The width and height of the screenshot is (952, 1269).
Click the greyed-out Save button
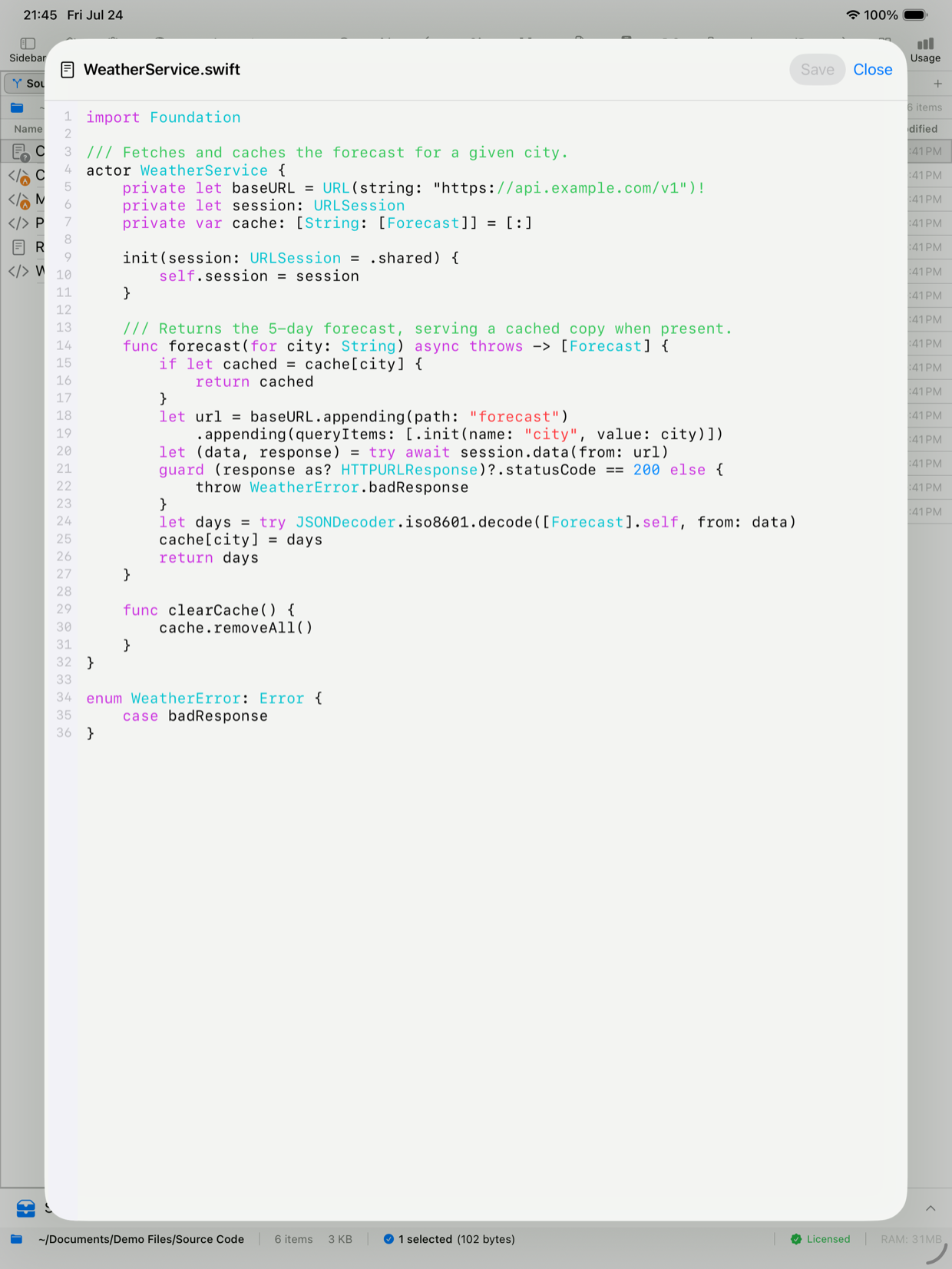(817, 69)
